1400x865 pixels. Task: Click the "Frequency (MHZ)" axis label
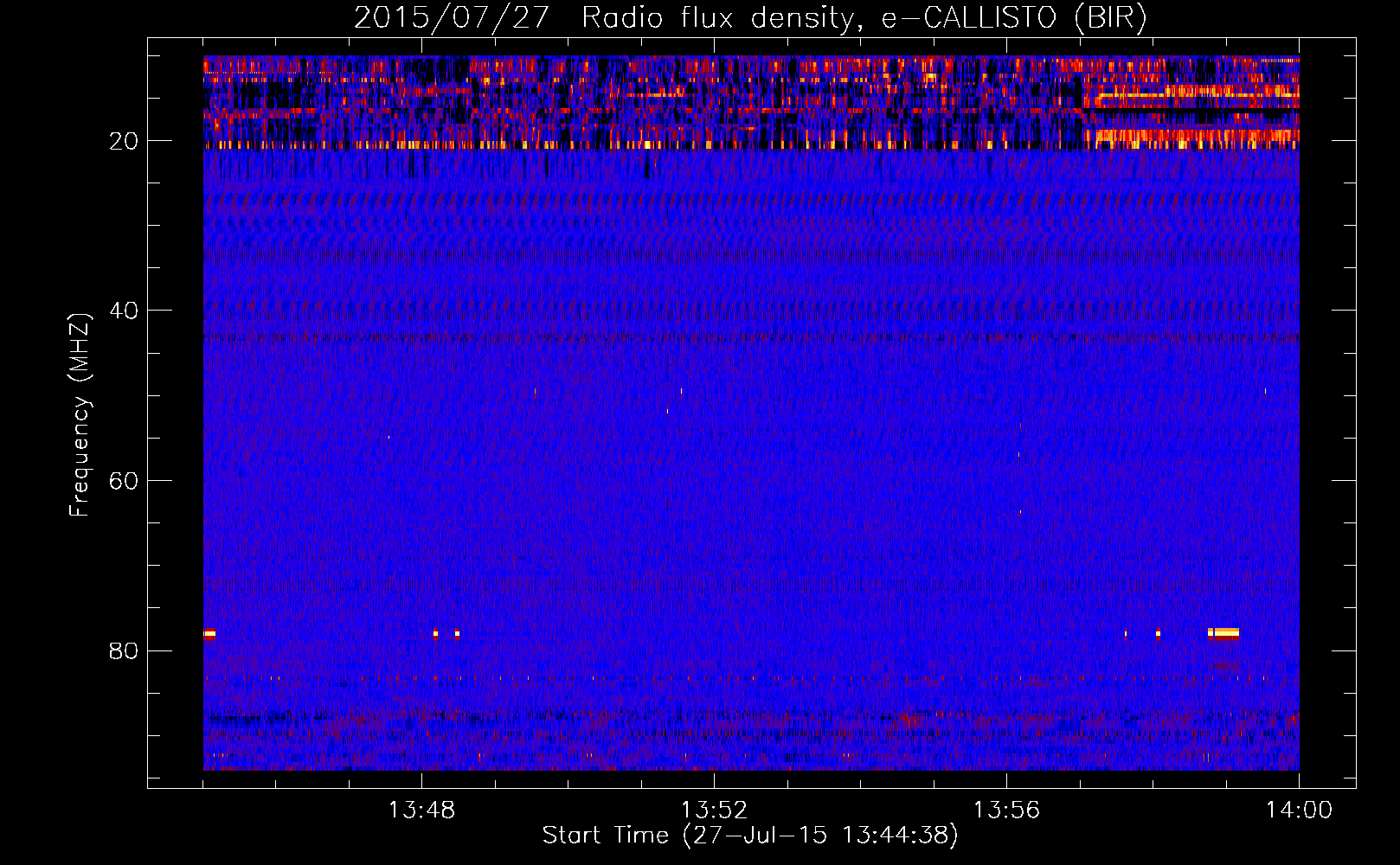tap(80, 415)
